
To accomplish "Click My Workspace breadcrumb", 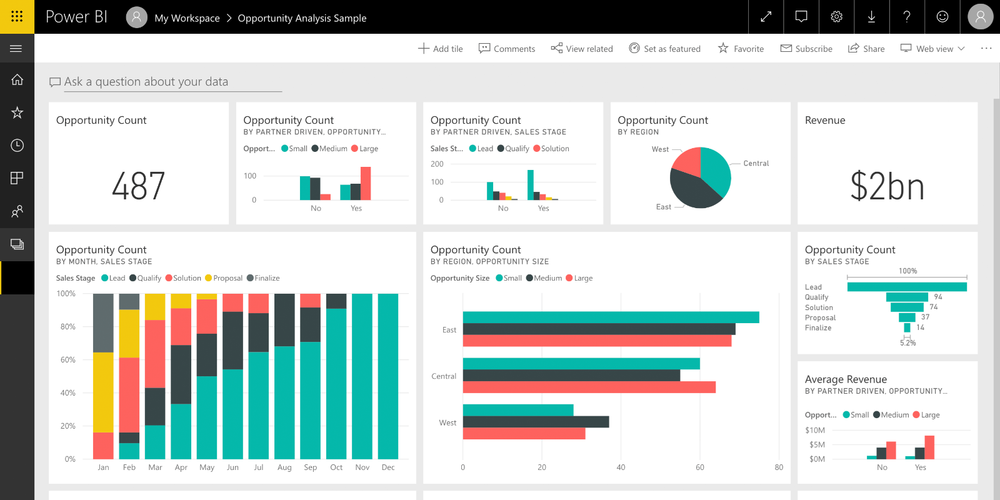I will 186,18.
